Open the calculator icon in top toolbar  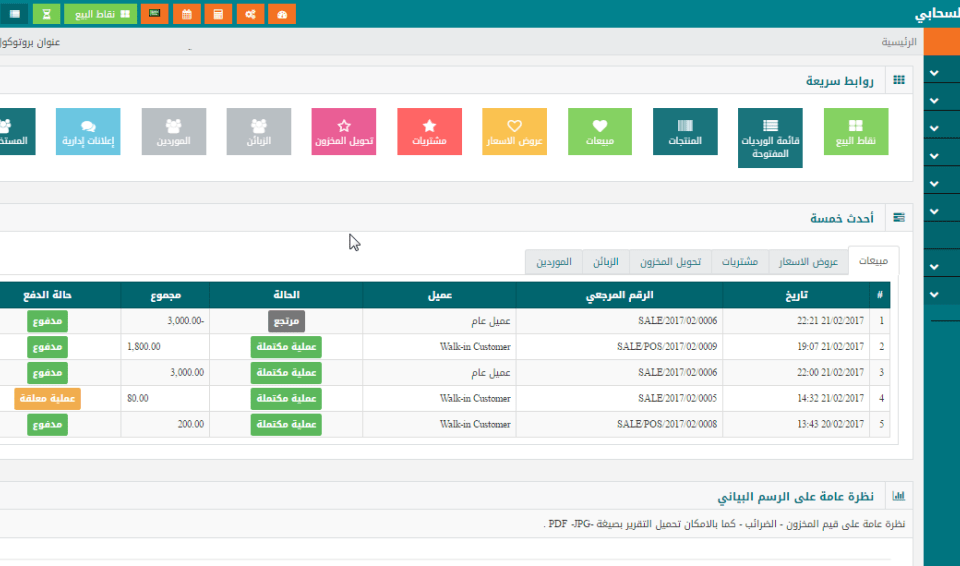coord(218,14)
